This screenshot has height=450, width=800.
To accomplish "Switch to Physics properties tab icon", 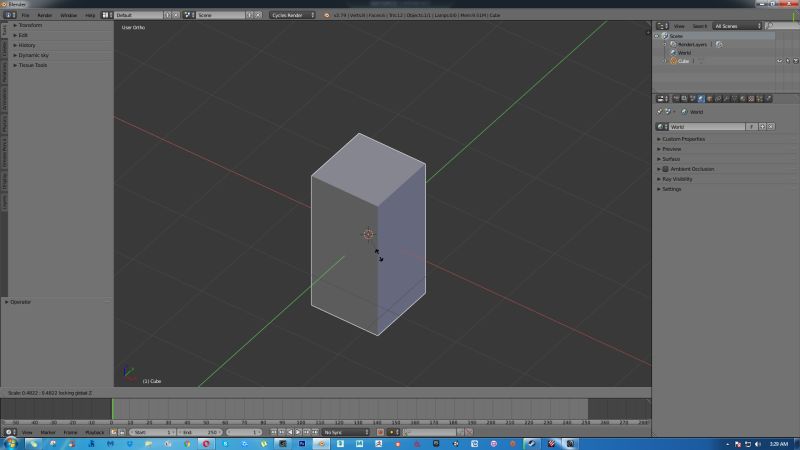I will click(x=768, y=98).
